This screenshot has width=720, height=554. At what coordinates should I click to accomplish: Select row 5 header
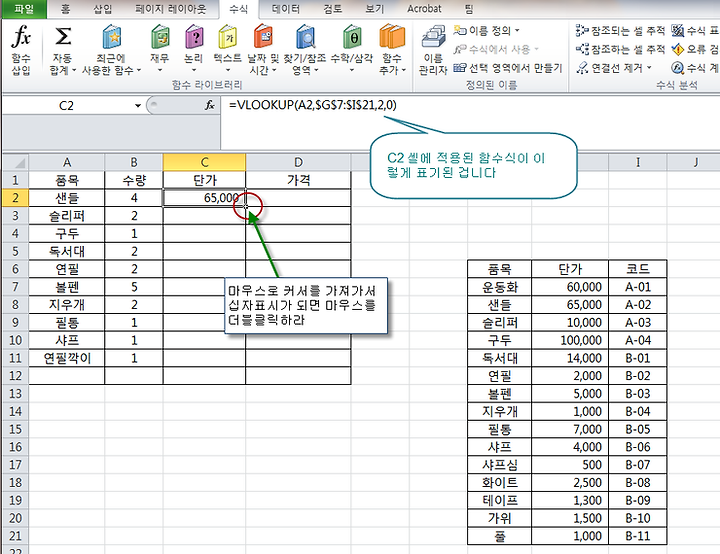pos(16,251)
